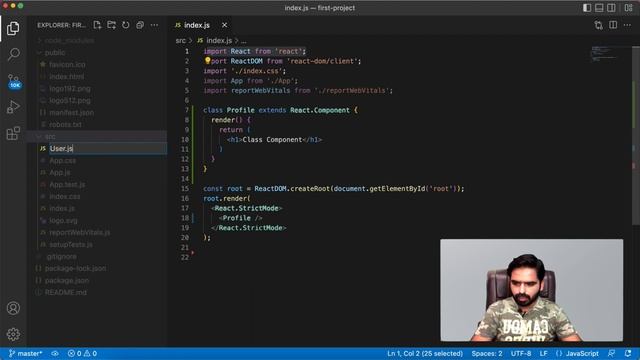Image resolution: width=640 pixels, height=360 pixels.
Task: Open the Accounts menu
Action: (13, 308)
